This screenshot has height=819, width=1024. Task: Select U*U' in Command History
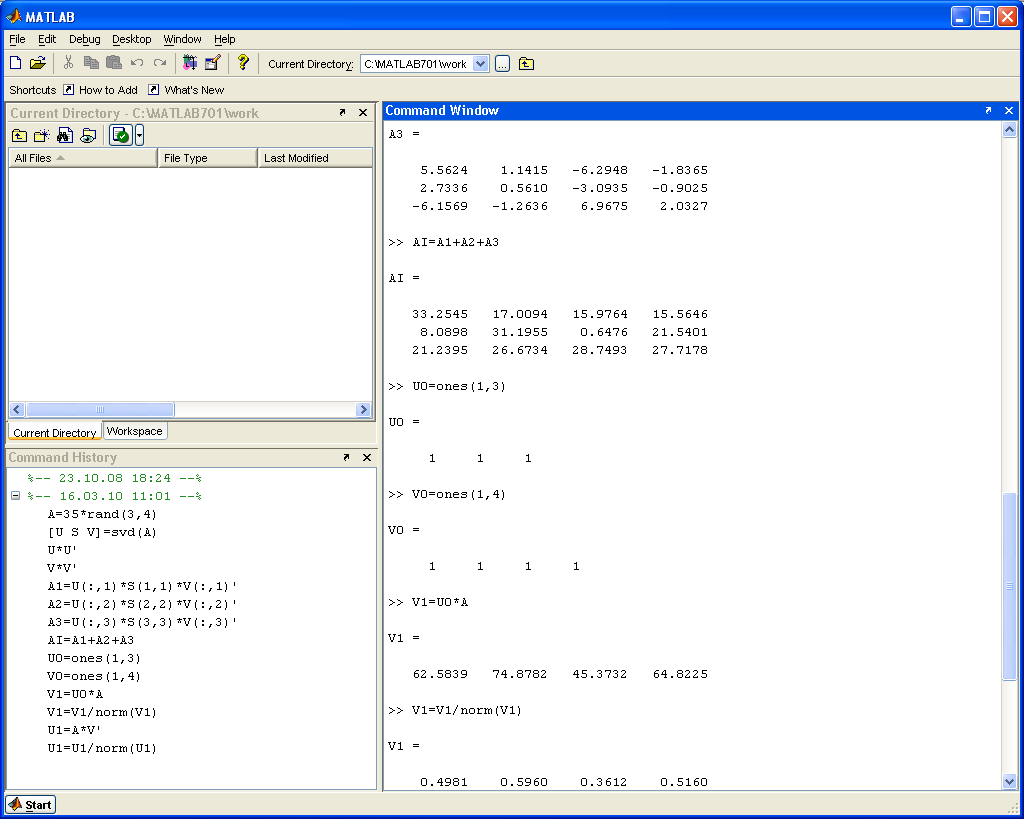tap(62, 550)
